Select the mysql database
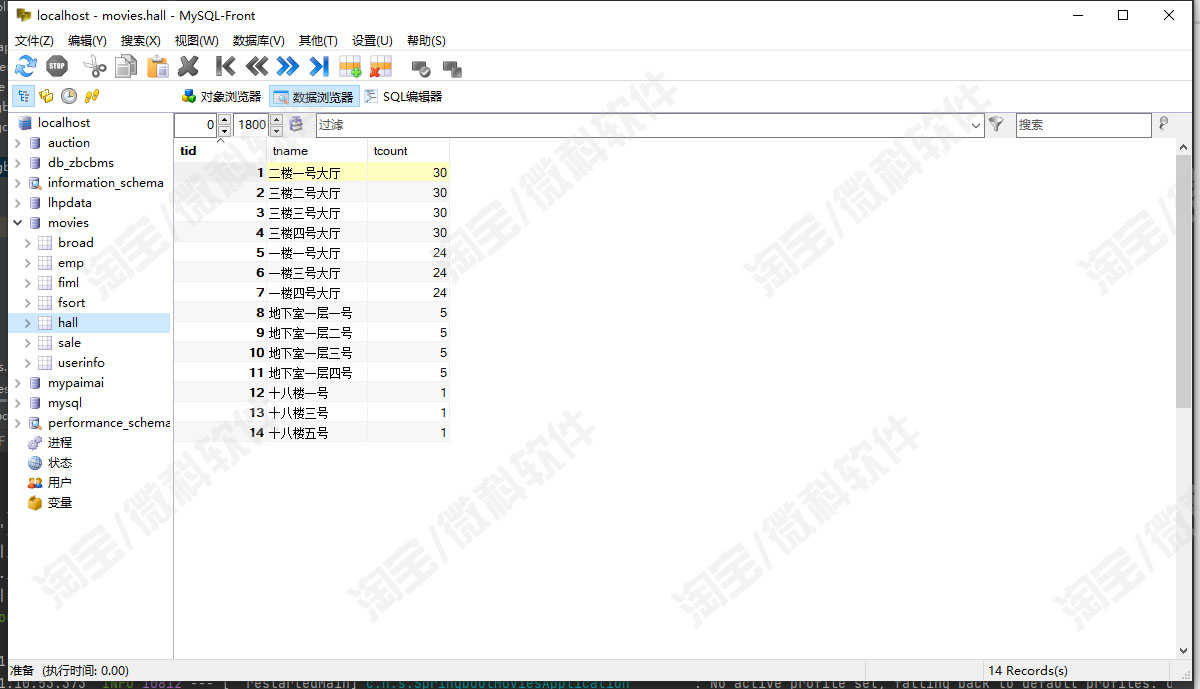The height and width of the screenshot is (689, 1200). pyautogui.click(x=65, y=403)
